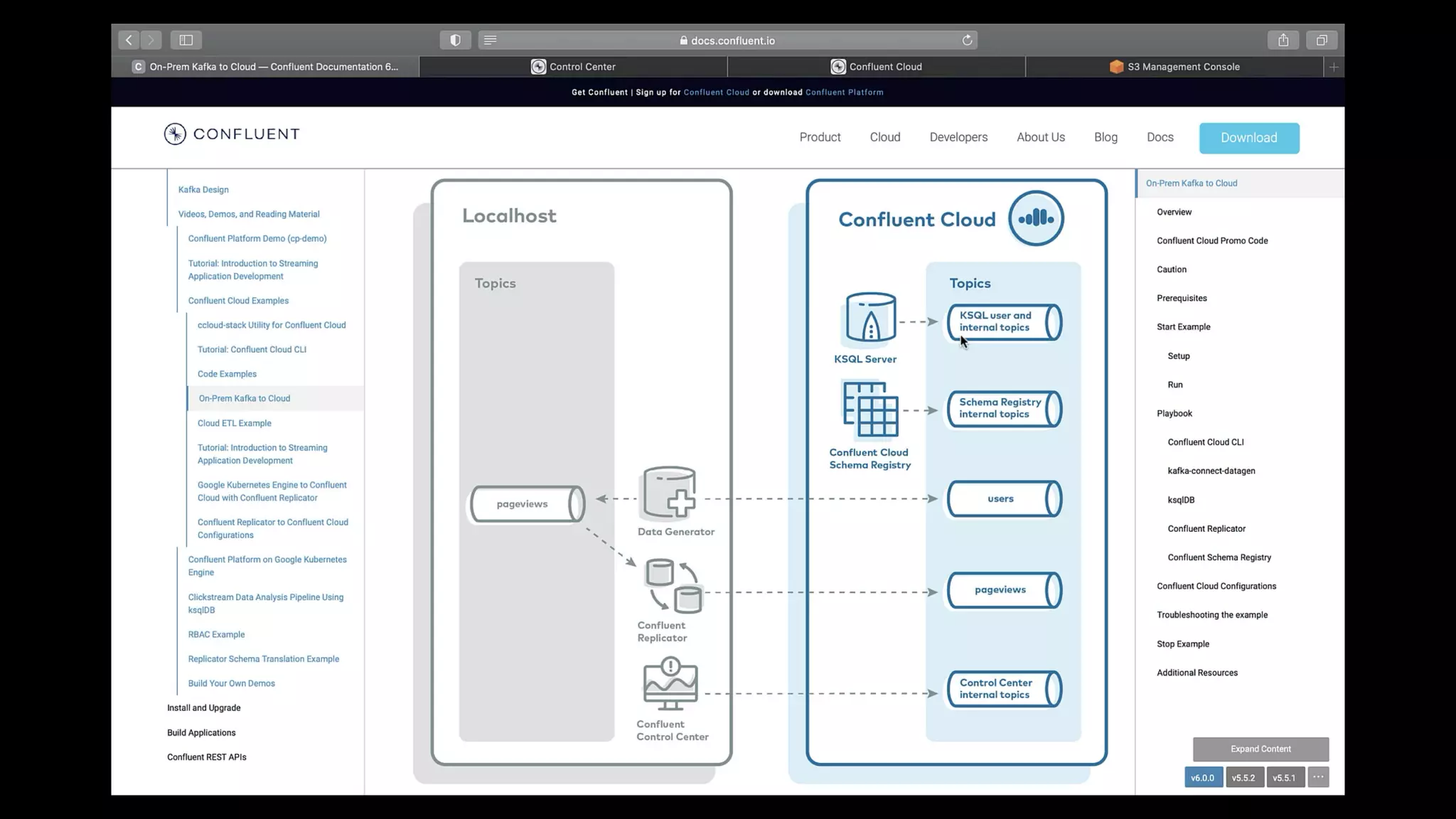1456x819 pixels.
Task: Click the Data Generator diagram icon
Action: pos(670,493)
